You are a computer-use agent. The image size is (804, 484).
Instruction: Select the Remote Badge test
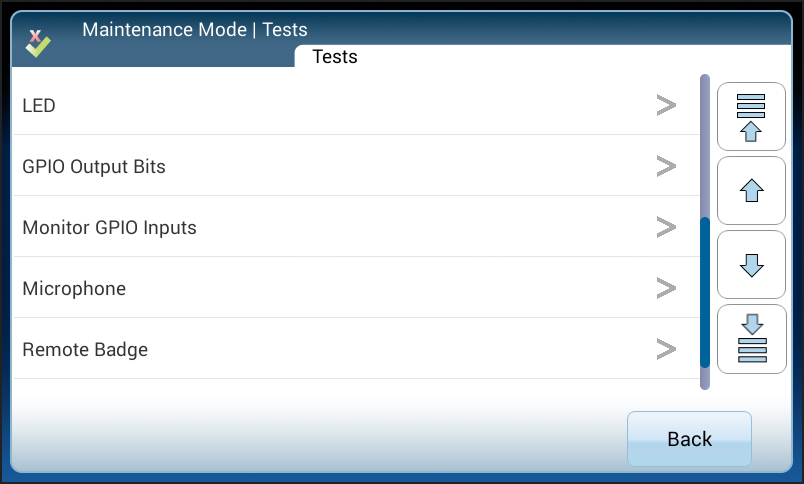coord(85,349)
